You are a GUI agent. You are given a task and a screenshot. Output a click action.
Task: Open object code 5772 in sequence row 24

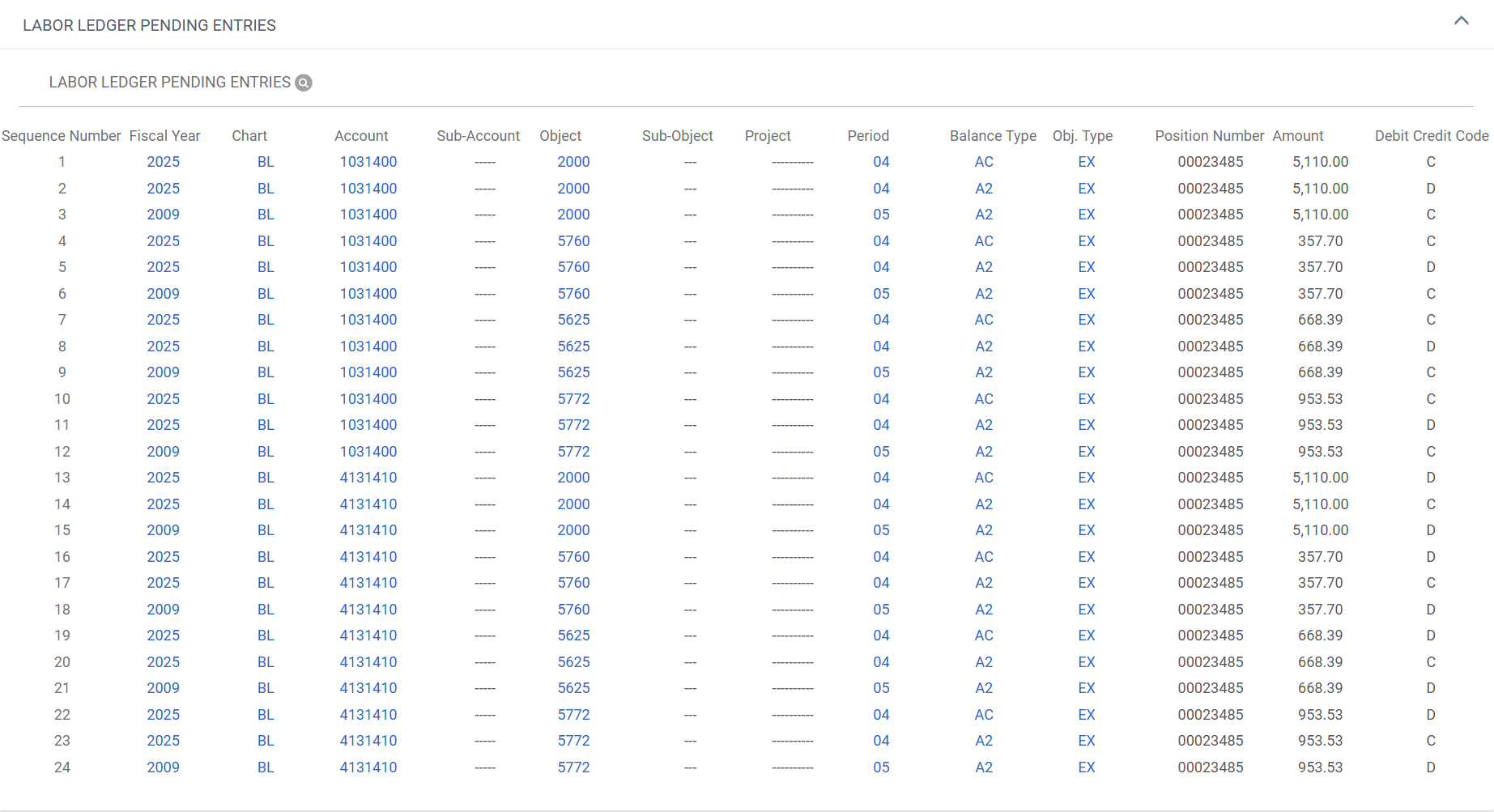[x=573, y=767]
